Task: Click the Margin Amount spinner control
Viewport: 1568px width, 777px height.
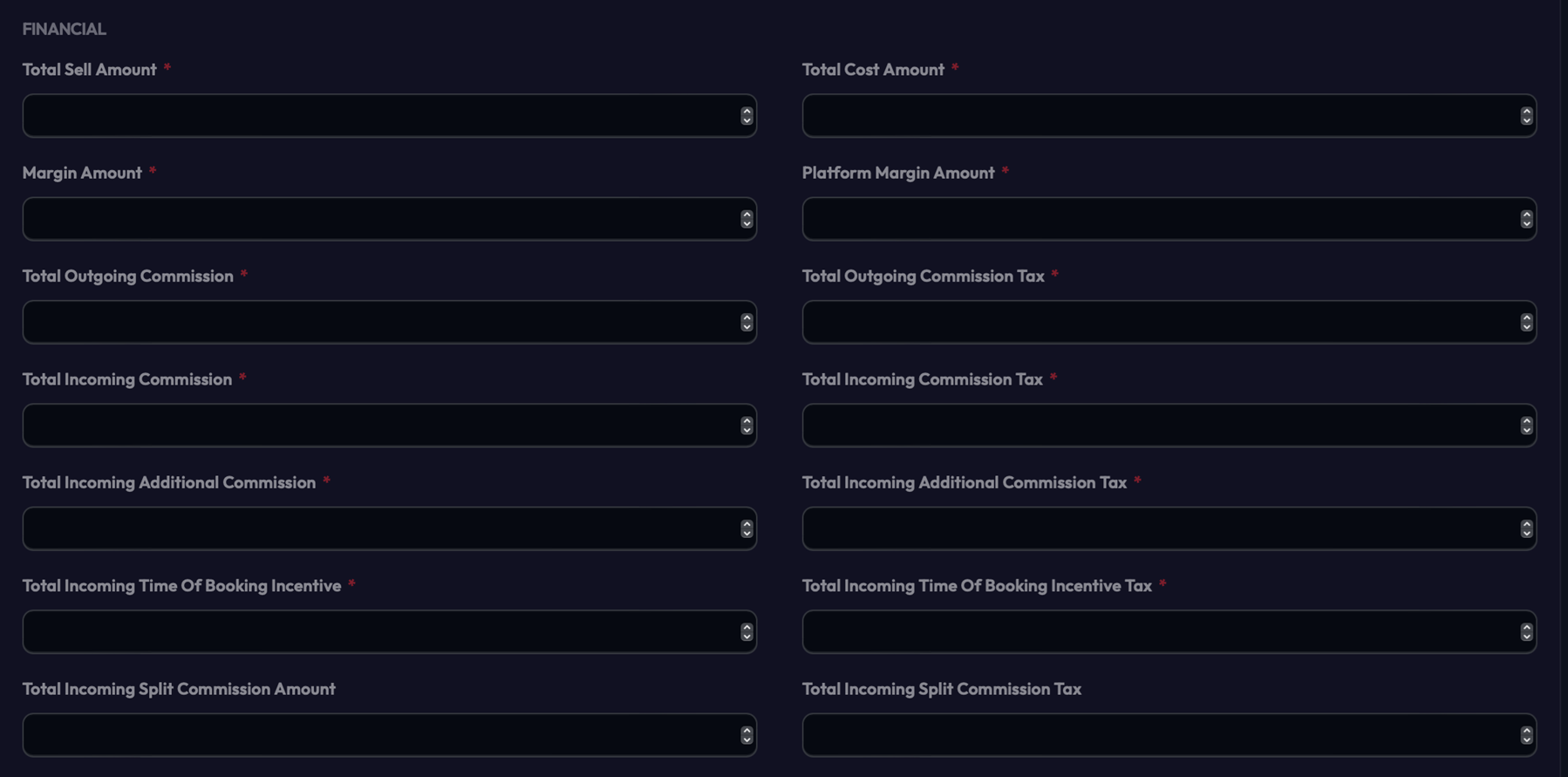Action: coord(747,219)
